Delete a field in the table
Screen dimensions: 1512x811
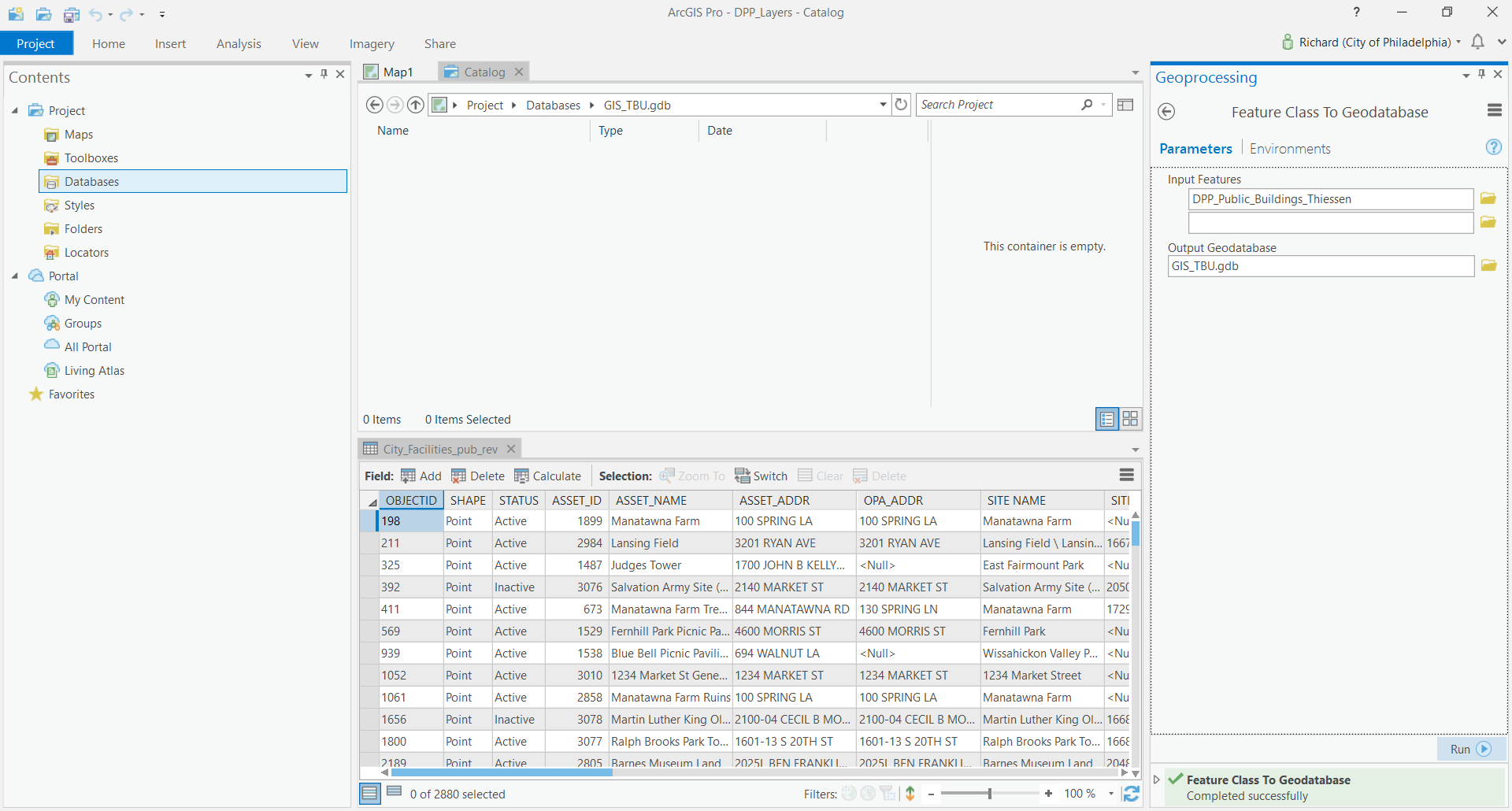point(478,476)
